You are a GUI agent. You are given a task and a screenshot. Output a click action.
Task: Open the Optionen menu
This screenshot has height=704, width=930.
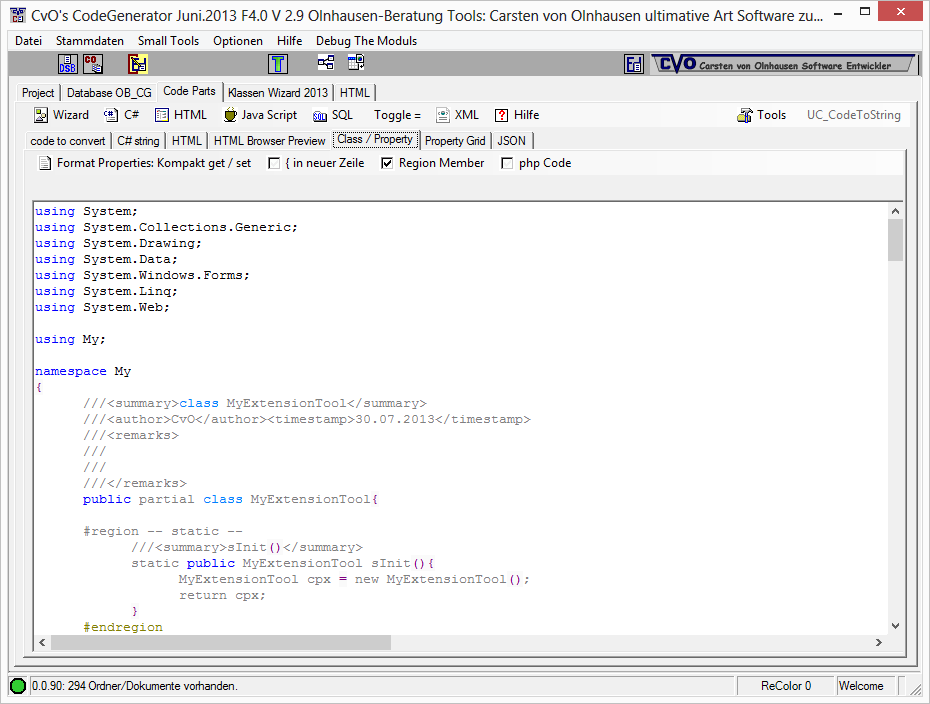238,41
